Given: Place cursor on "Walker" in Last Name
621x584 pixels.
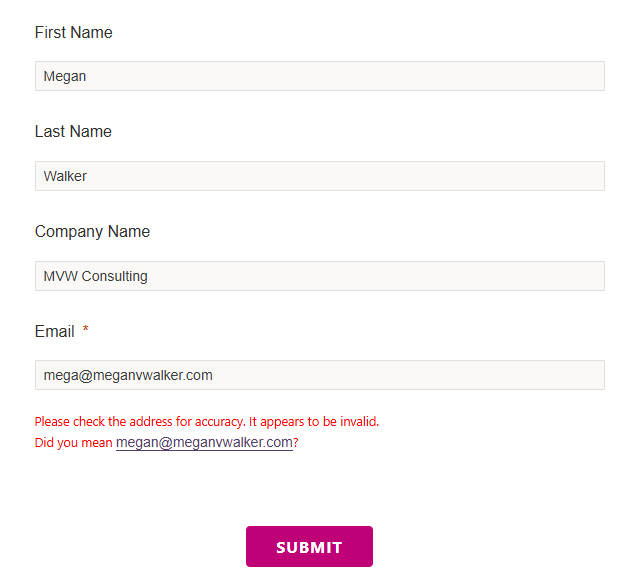Looking at the screenshot, I should [65, 176].
